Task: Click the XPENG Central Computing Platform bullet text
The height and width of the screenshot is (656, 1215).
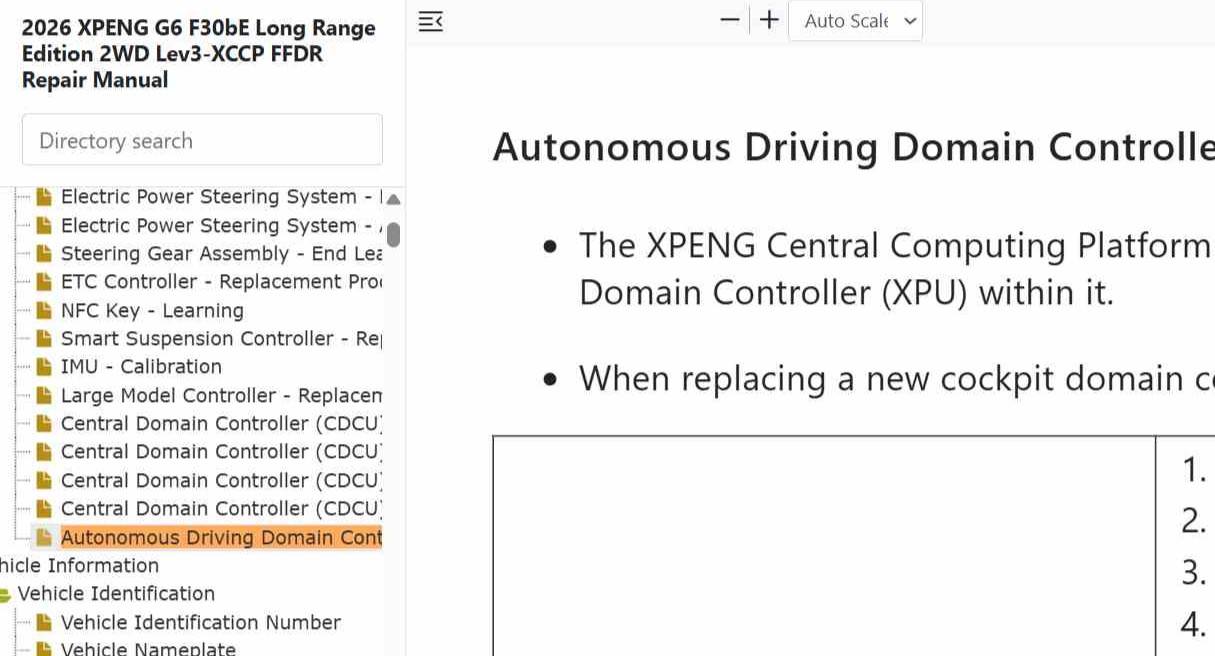Action: pyautogui.click(x=896, y=269)
